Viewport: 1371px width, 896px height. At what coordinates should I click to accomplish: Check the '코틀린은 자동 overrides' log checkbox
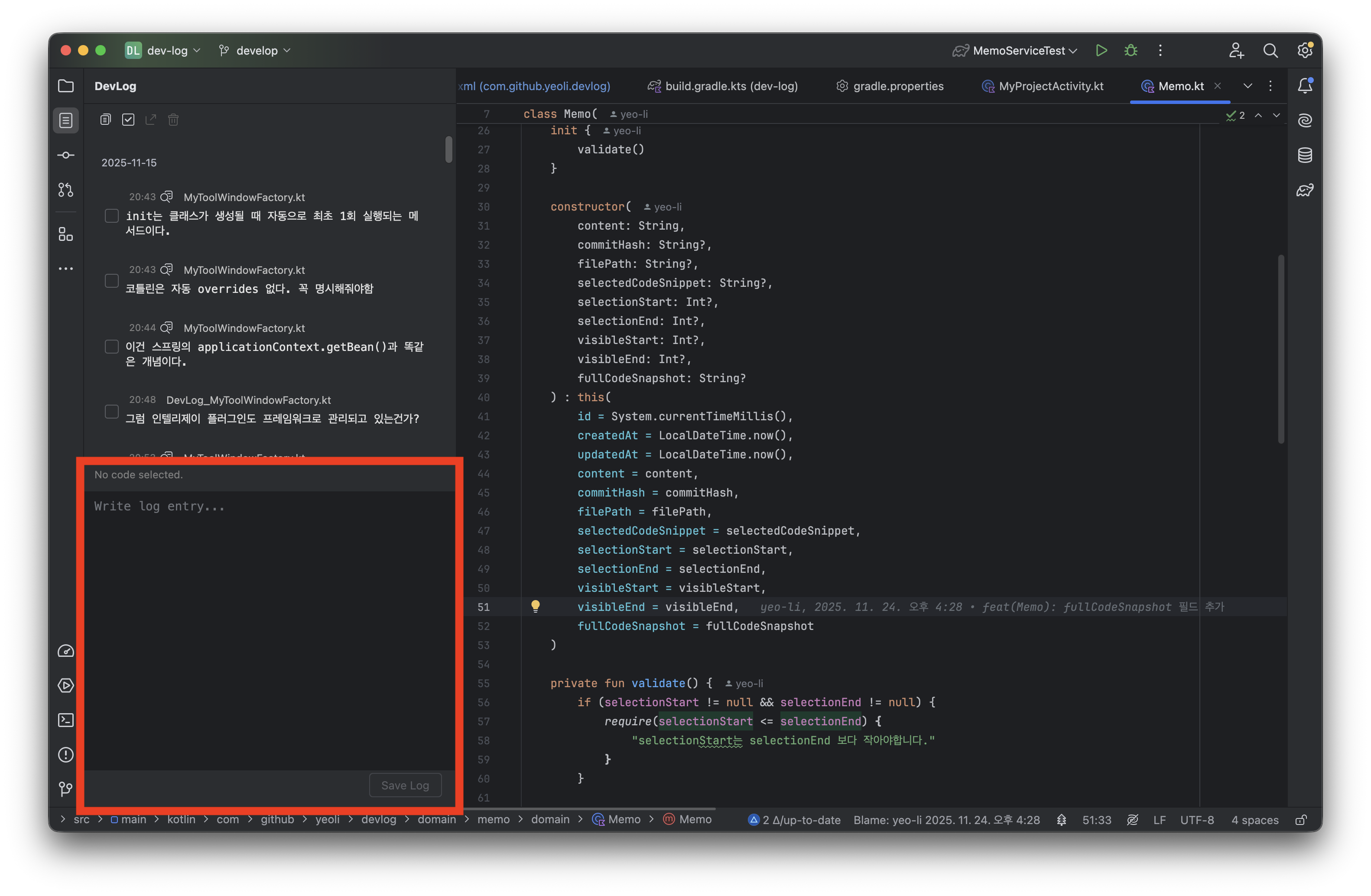[x=112, y=281]
